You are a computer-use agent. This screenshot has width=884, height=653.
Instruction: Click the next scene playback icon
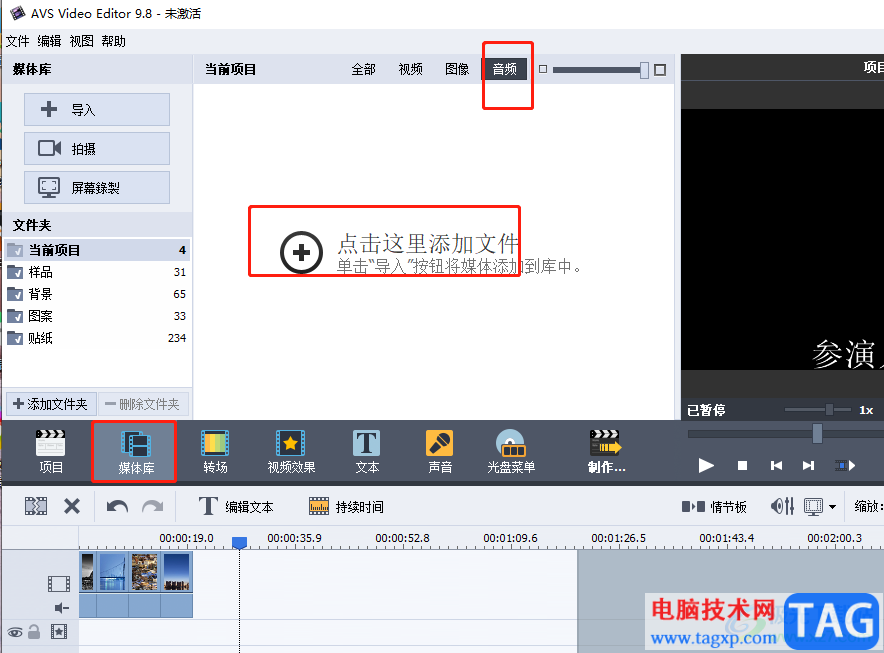click(845, 465)
